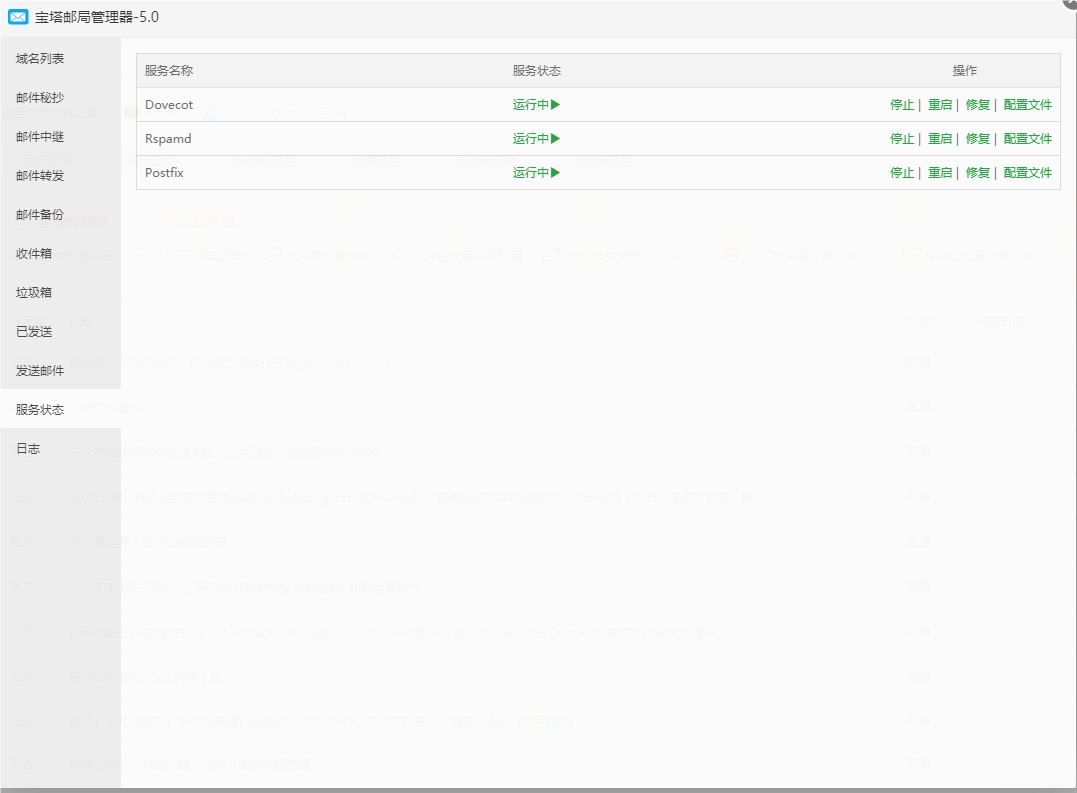Viewport: 1077px width, 793px height.
Task: Open the 邮件秘抄 sidebar menu
Action: [40, 97]
